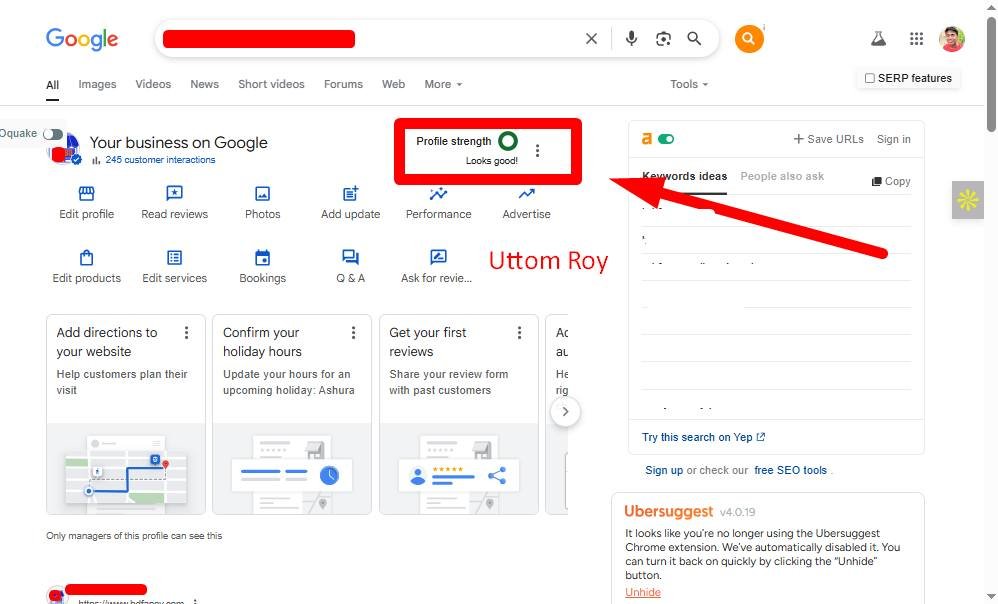Open Read reviews star icon
The width and height of the screenshot is (998, 604).
coord(174,194)
